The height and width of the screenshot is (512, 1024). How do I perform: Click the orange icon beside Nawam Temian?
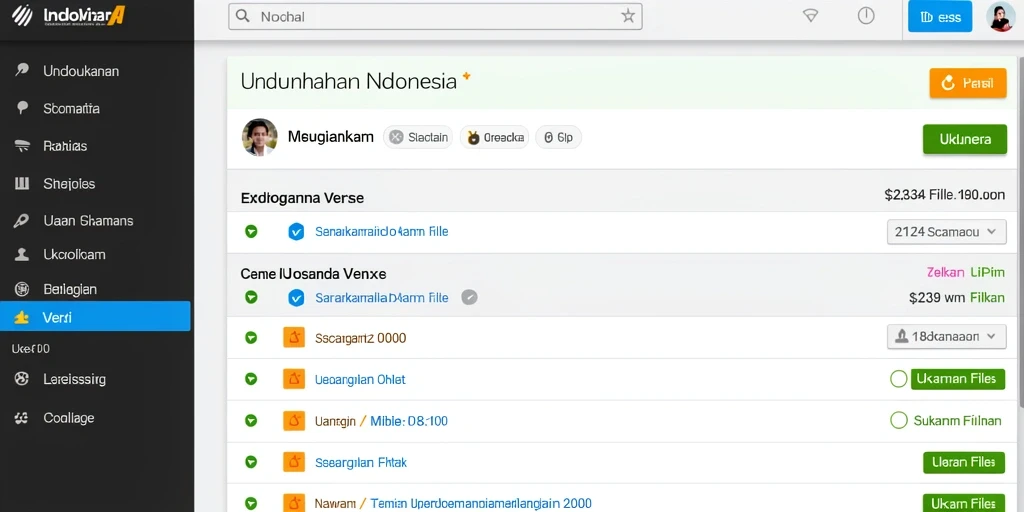(x=294, y=503)
